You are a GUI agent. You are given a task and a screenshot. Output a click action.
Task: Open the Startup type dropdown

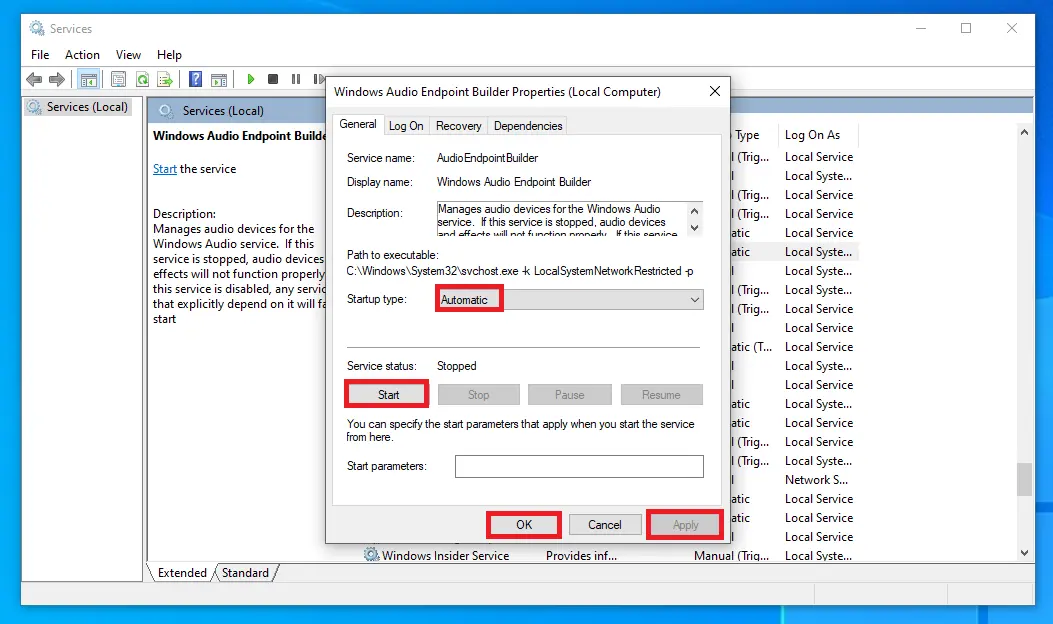[x=569, y=300]
